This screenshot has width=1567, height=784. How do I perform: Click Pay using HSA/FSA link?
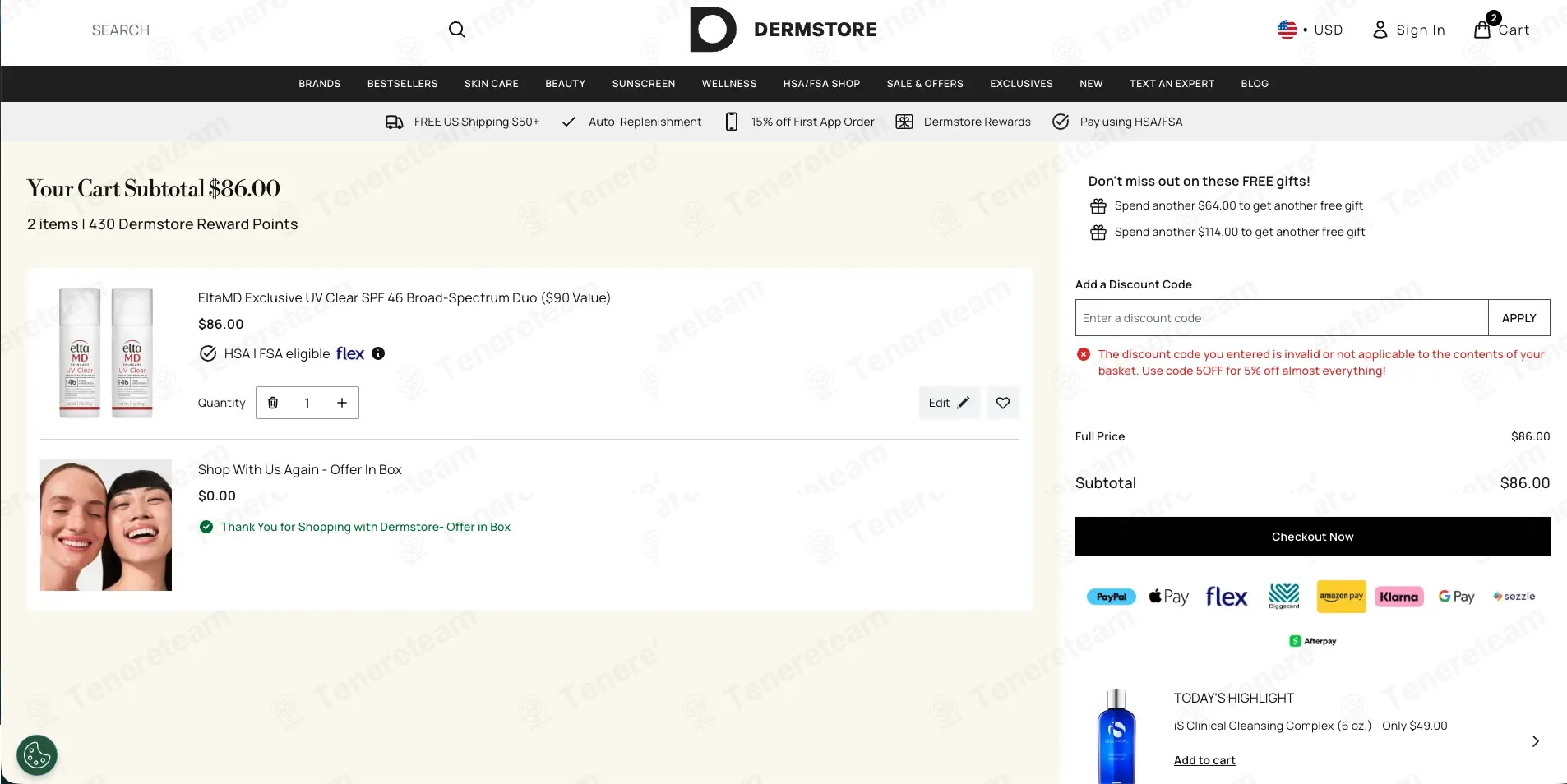[x=1131, y=122]
